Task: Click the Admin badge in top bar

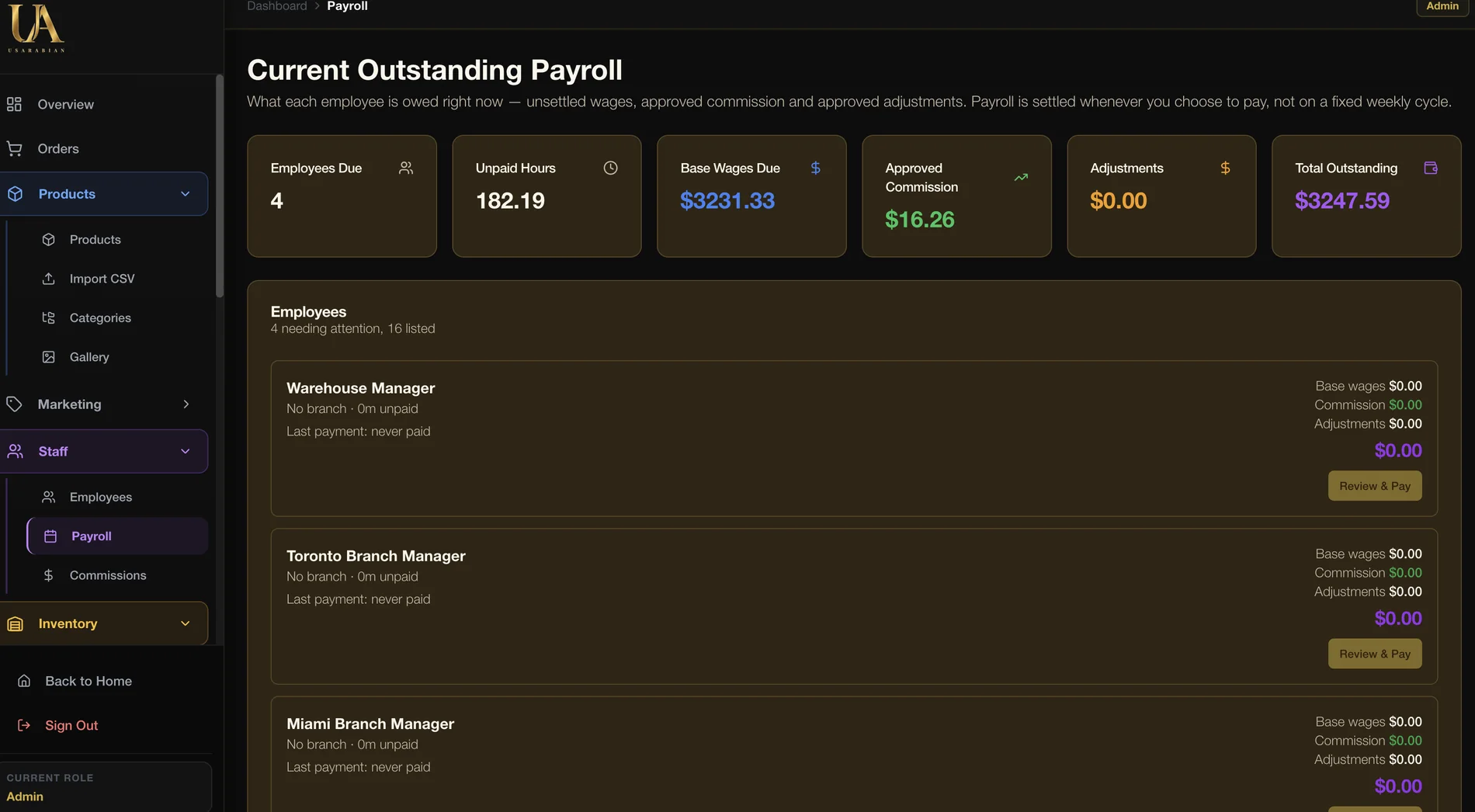Action: [x=1442, y=6]
